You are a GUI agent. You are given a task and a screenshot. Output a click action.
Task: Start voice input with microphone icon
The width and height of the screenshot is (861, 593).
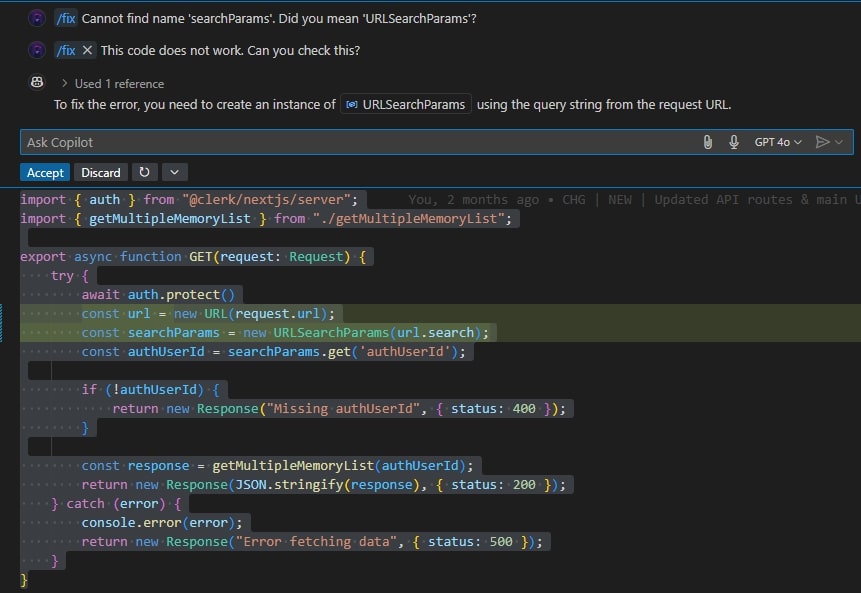coord(734,142)
